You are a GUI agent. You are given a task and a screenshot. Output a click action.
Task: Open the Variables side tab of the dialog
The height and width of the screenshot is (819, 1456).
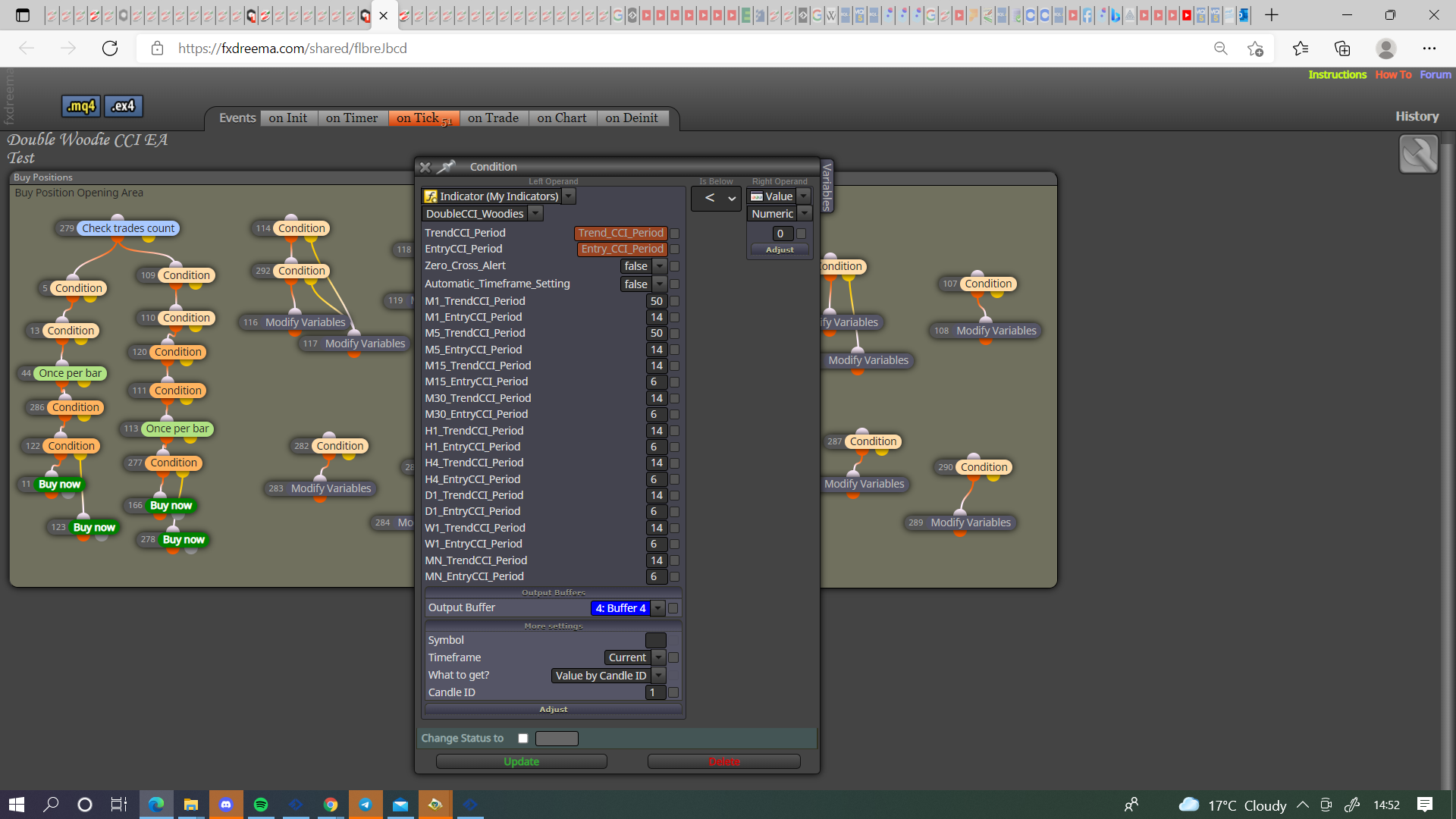tap(827, 186)
